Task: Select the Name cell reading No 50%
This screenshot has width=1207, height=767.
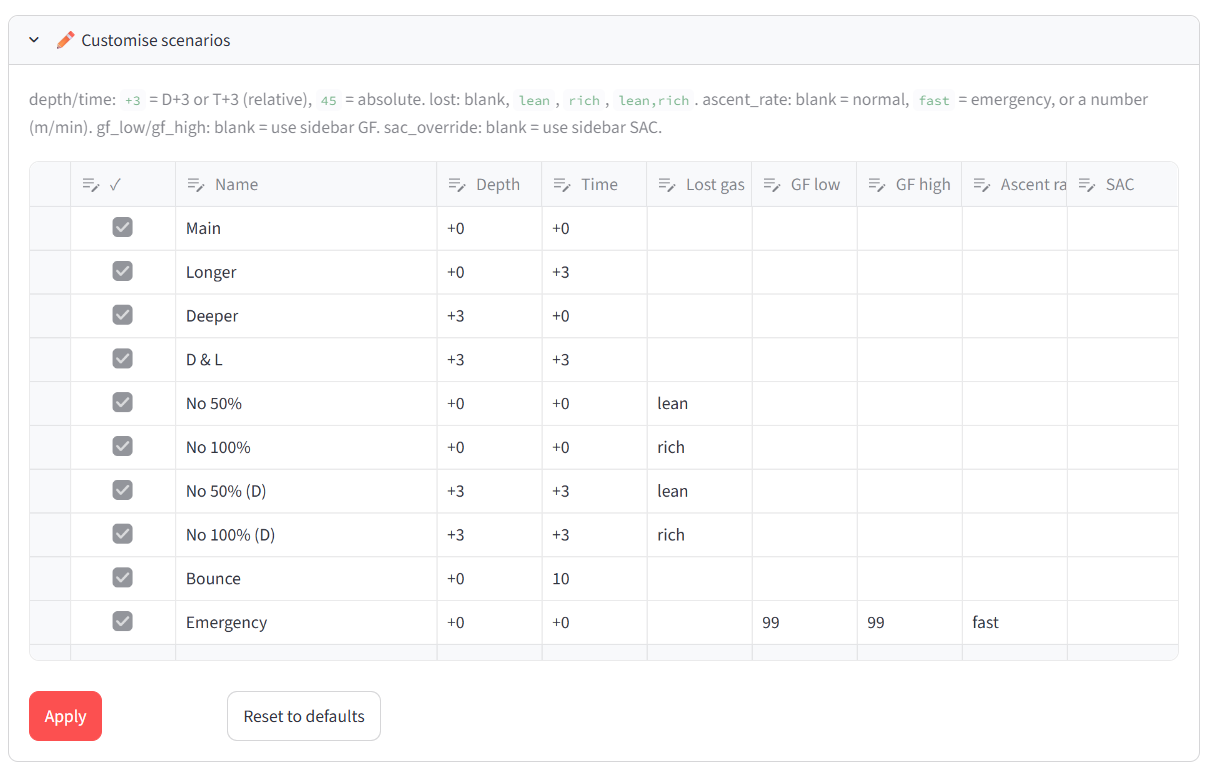Action: [306, 403]
